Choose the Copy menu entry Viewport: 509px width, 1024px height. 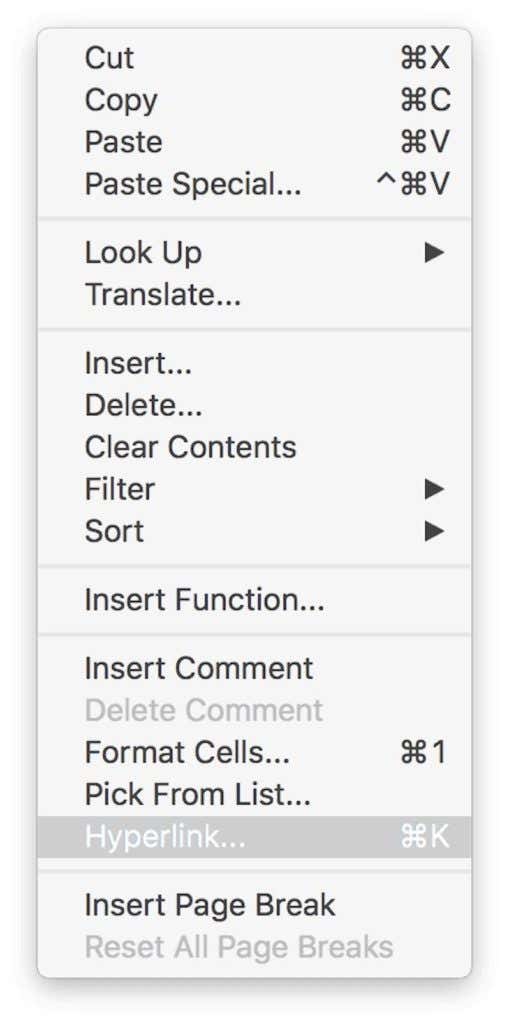pyautogui.click(x=254, y=100)
